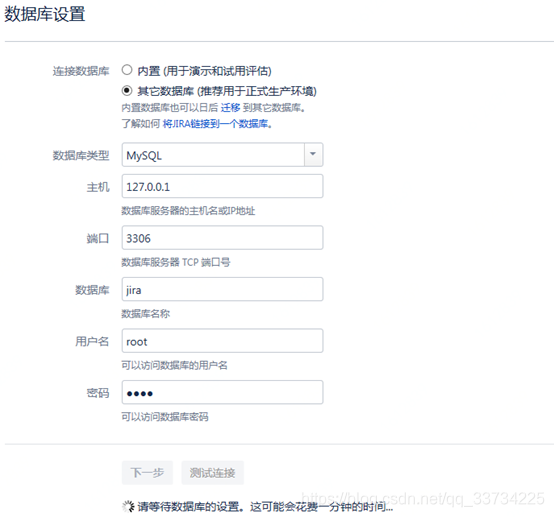Click the loading spinner icon beside wait message
Viewport: 554px width, 517px height.
[x=128, y=506]
